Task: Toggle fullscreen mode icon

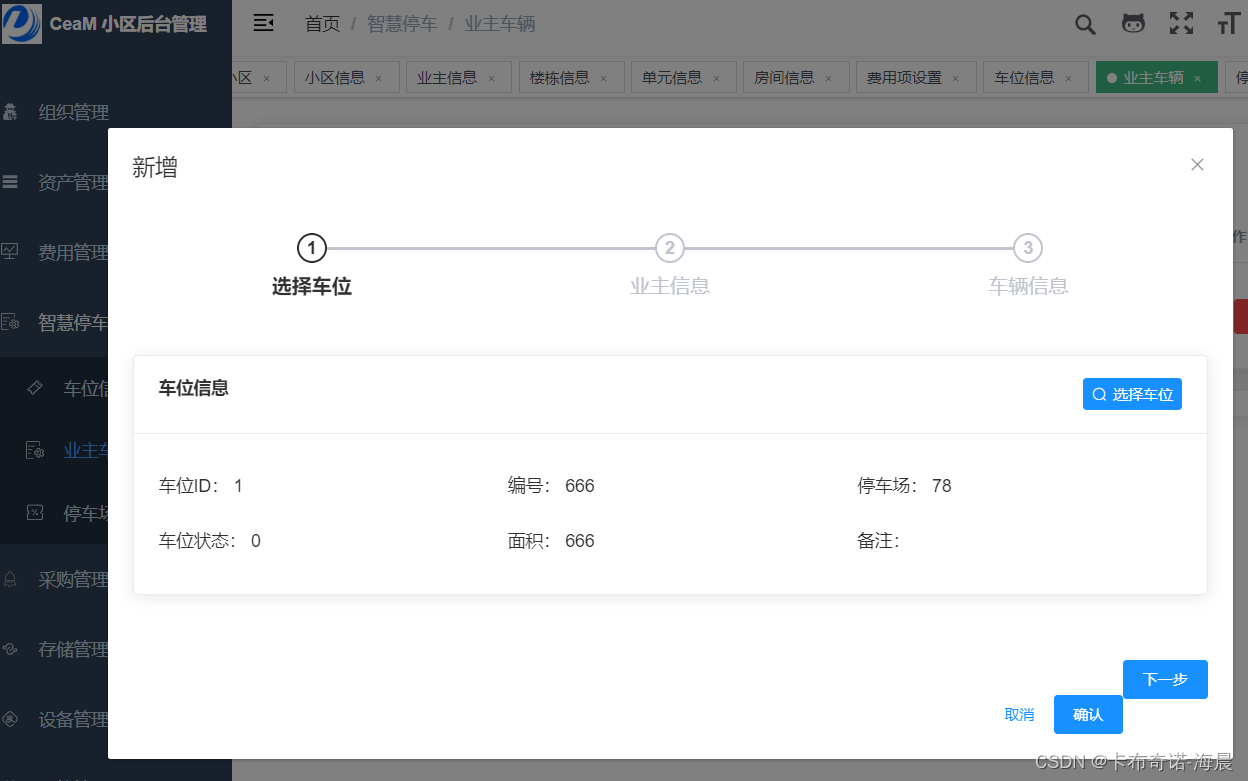Action: pyautogui.click(x=1182, y=24)
